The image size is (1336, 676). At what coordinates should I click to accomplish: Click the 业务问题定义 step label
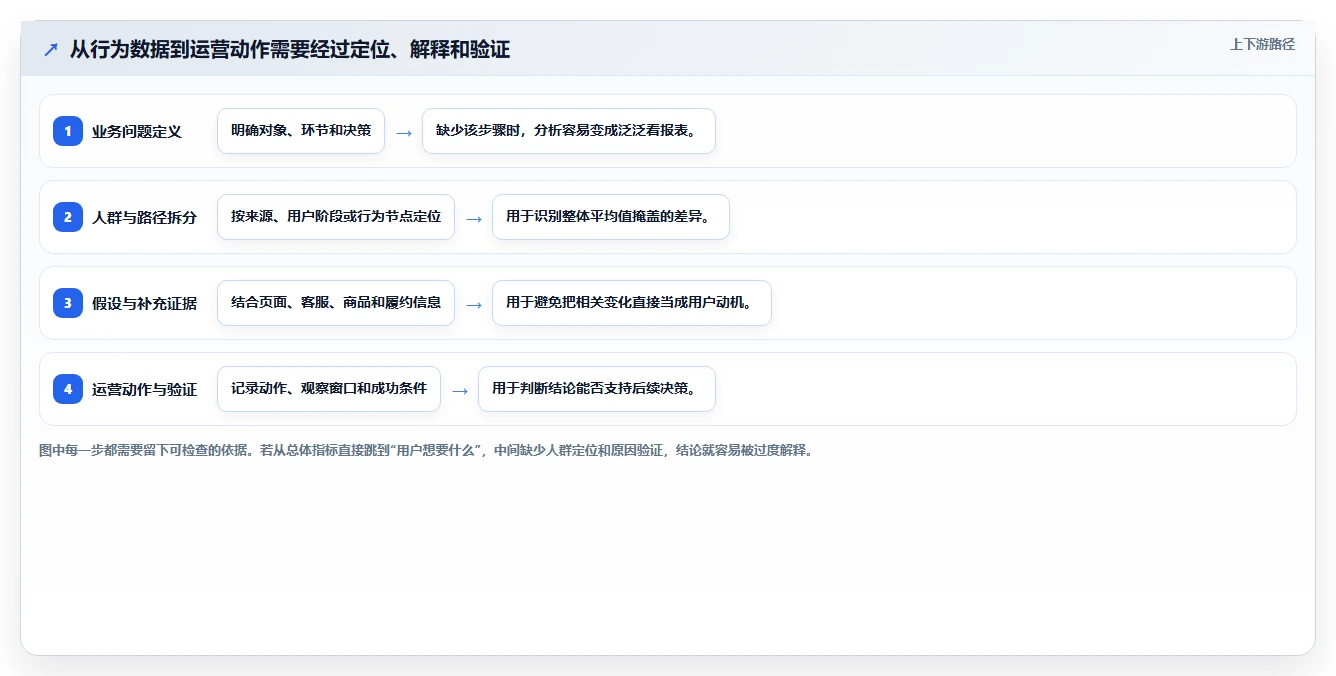pyautogui.click(x=137, y=131)
